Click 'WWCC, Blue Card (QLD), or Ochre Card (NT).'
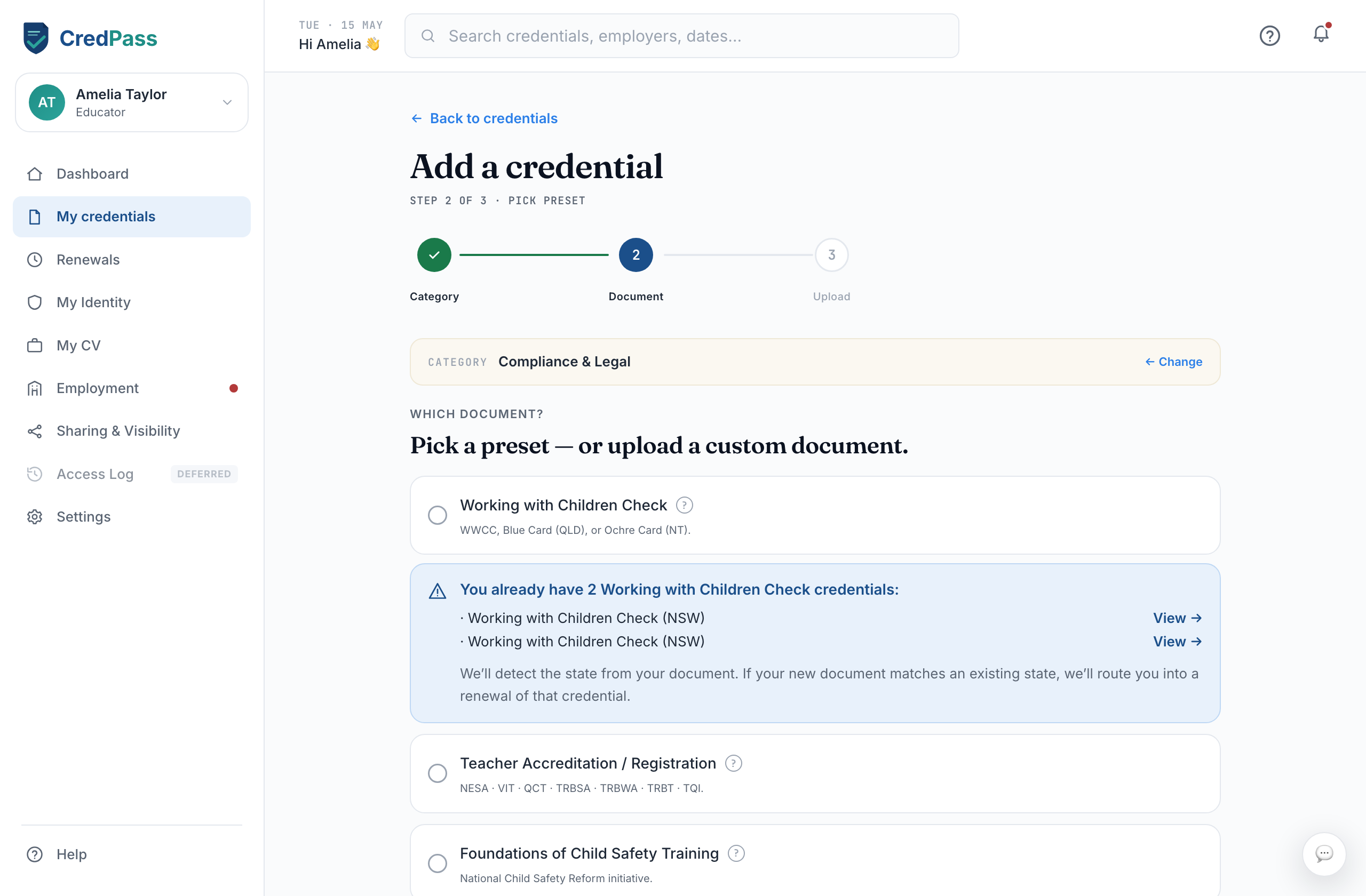The width and height of the screenshot is (1366, 896). pyautogui.click(x=575, y=530)
